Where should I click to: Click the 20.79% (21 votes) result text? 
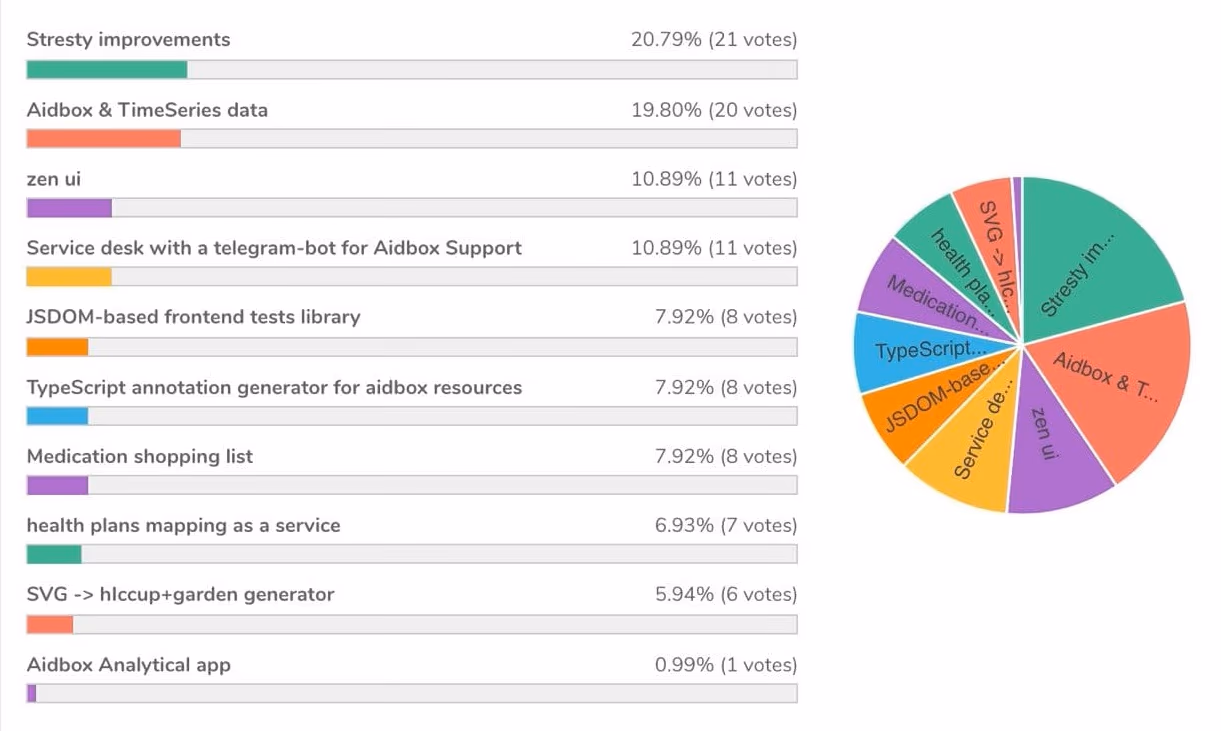[x=714, y=40]
